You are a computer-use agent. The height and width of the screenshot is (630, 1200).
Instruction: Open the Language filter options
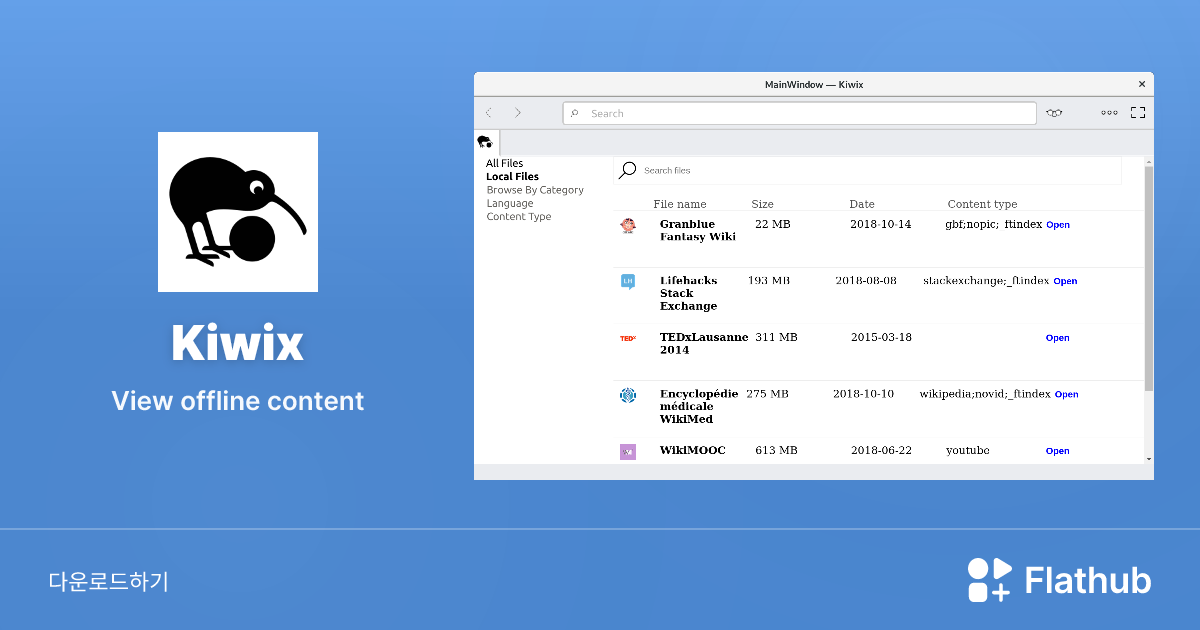[x=510, y=203]
